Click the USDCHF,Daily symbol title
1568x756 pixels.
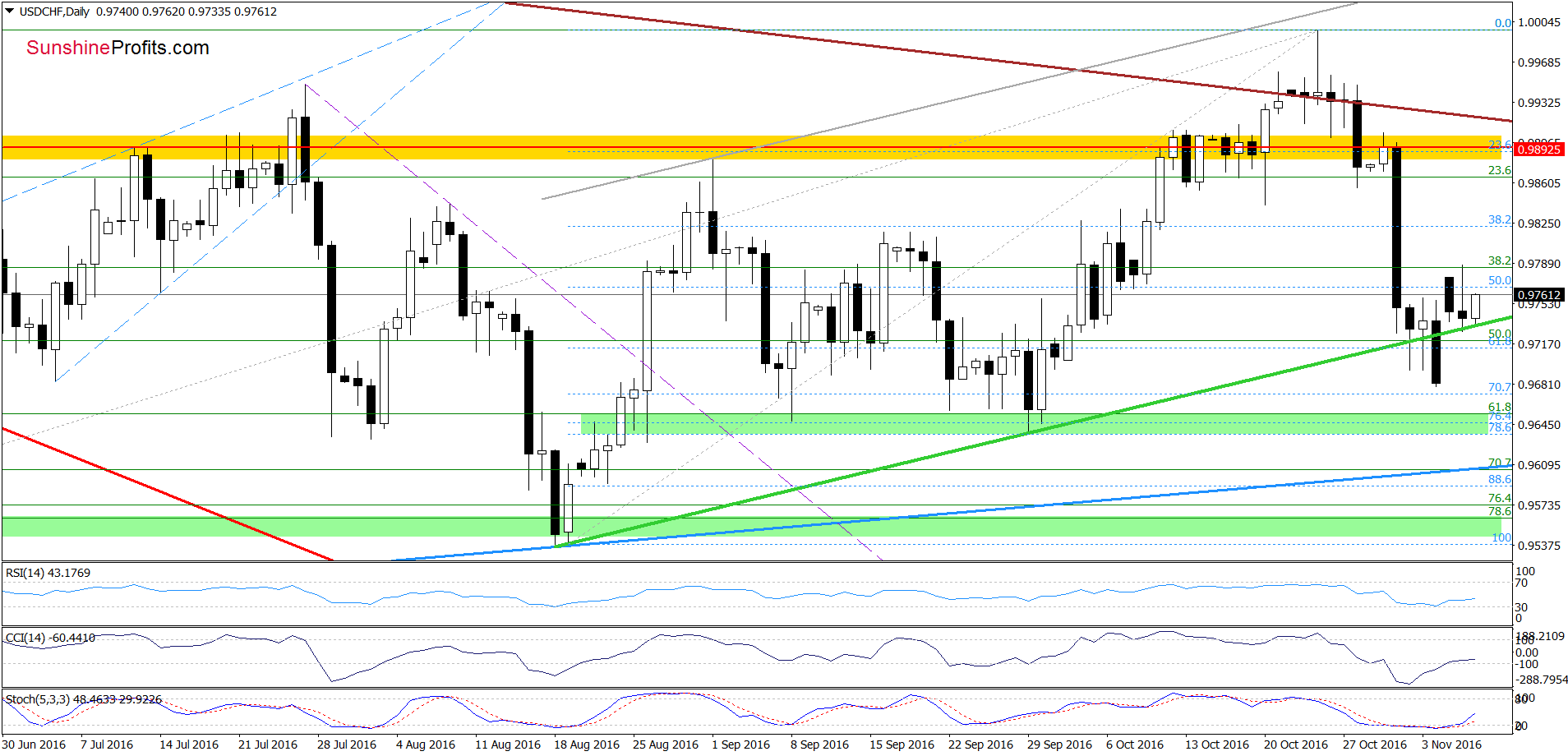point(54,12)
